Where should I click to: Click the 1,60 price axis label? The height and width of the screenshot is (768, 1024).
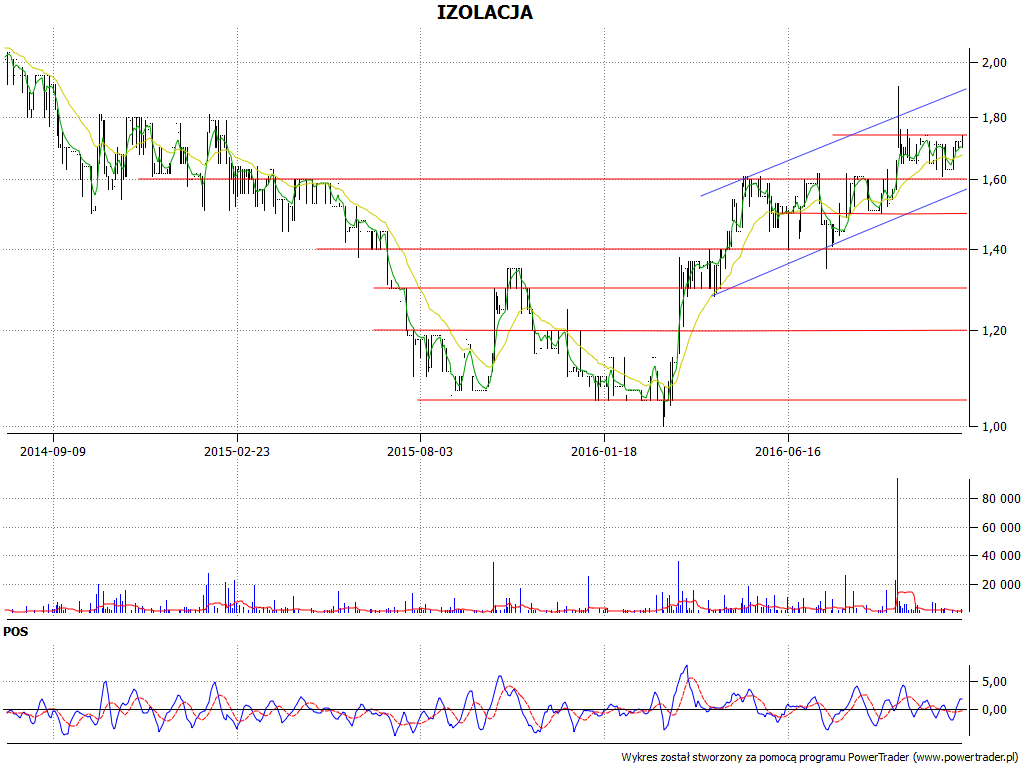pyautogui.click(x=994, y=180)
